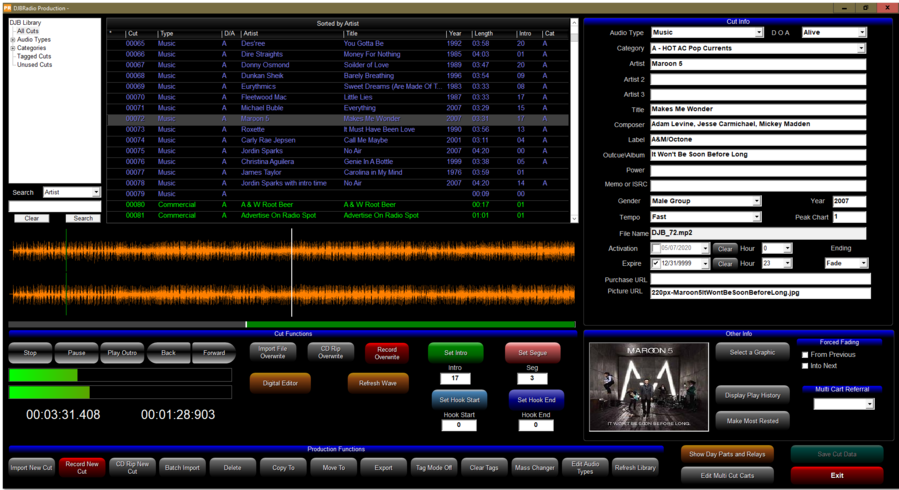Open the Digital Editor
Screen dimensions: 899x490
pos(280,383)
